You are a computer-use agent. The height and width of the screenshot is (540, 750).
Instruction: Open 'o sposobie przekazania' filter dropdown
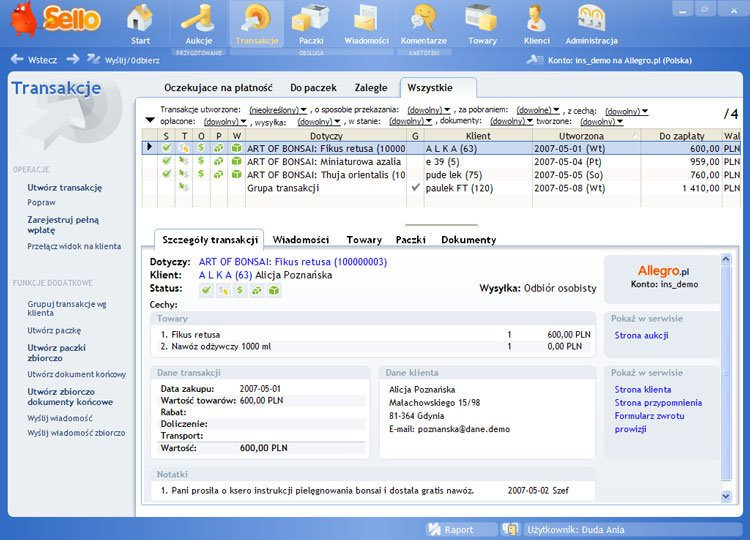coord(428,110)
